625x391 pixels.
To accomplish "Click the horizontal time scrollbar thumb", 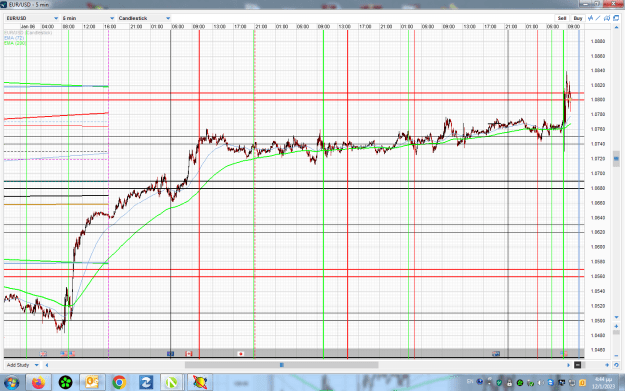I will tap(281, 365).
